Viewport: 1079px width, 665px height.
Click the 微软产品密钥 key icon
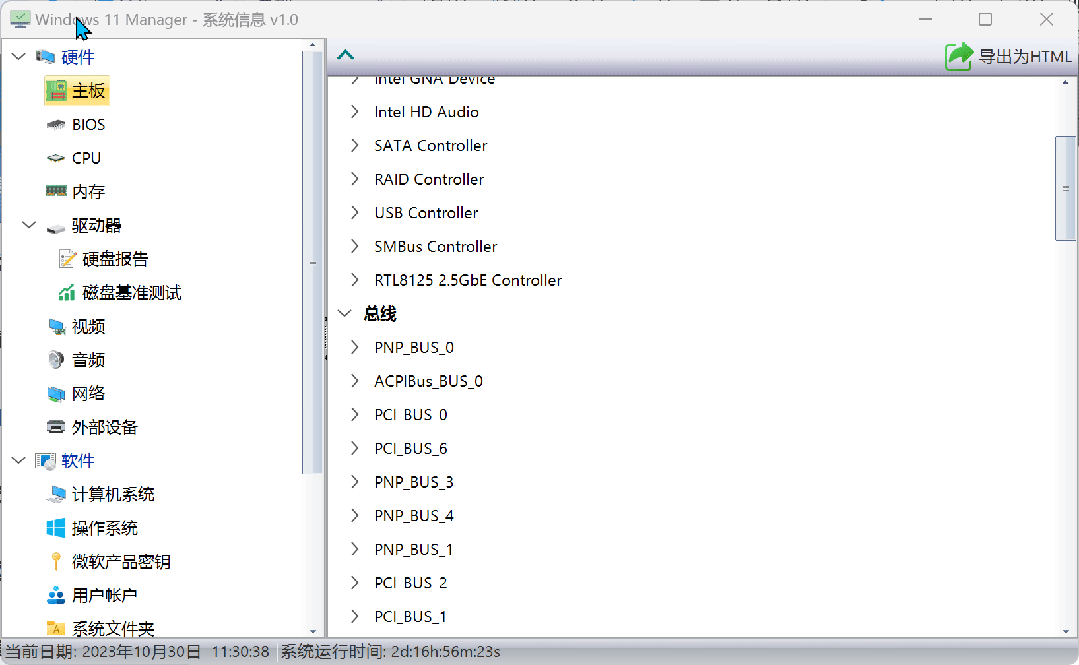[x=56, y=562]
